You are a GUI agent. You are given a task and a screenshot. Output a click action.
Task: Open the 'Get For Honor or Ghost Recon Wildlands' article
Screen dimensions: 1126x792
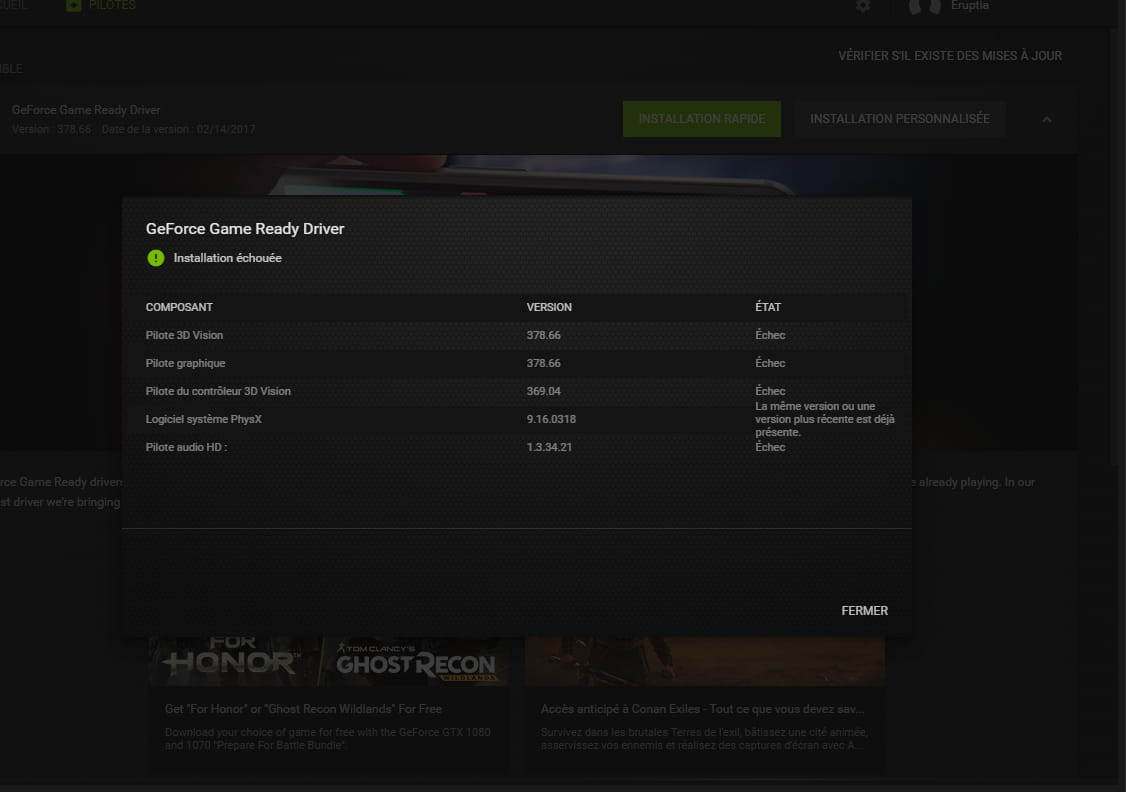point(303,709)
